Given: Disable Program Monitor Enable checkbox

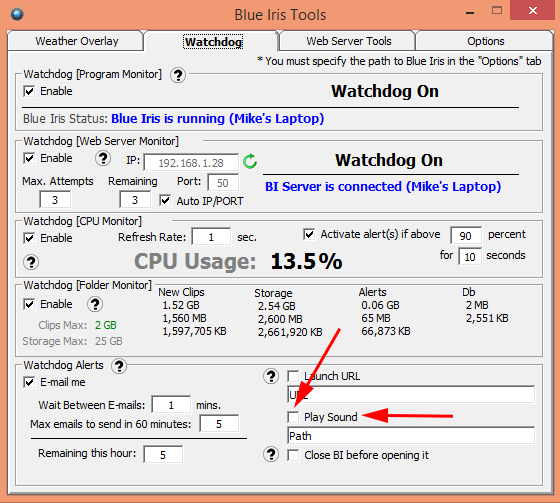Looking at the screenshot, I should point(29,91).
